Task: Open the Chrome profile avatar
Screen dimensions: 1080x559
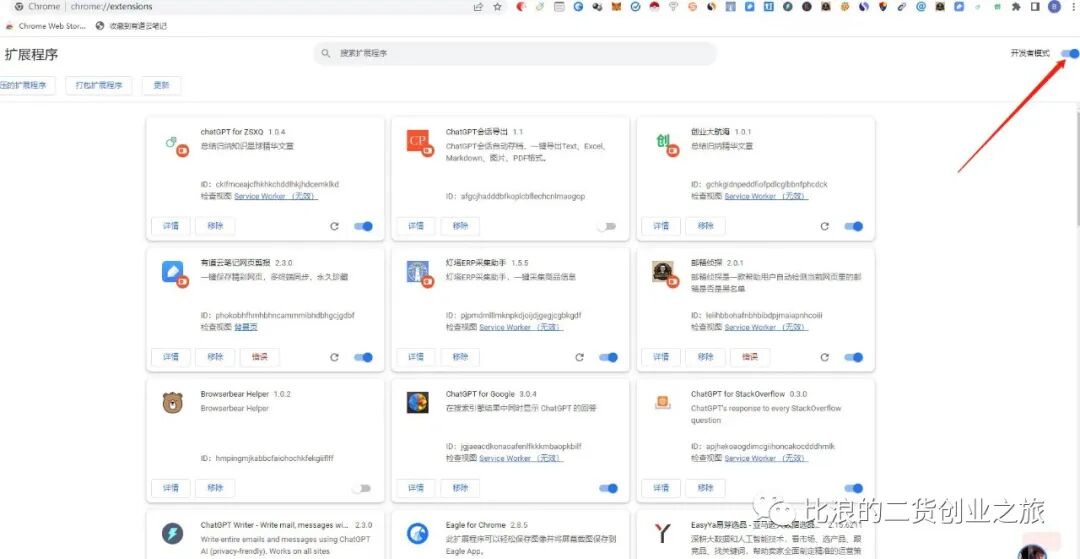Action: 1054,7
